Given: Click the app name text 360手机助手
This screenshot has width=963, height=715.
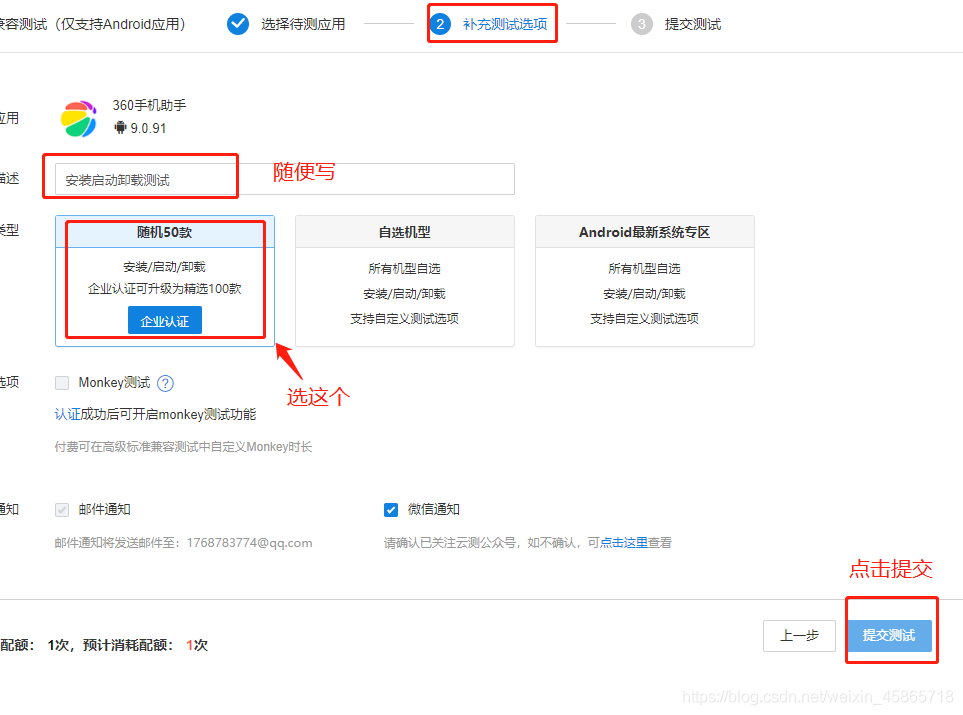Looking at the screenshot, I should (x=149, y=105).
